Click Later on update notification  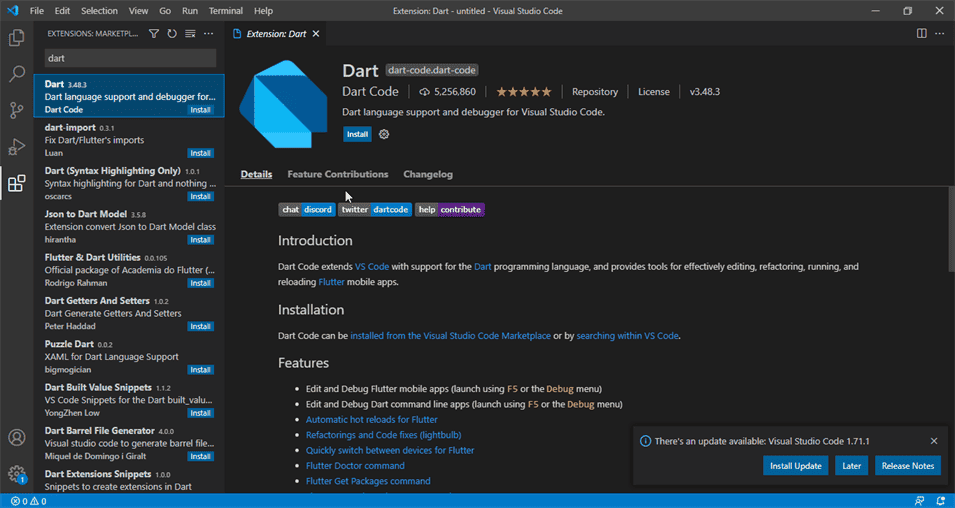tap(851, 466)
